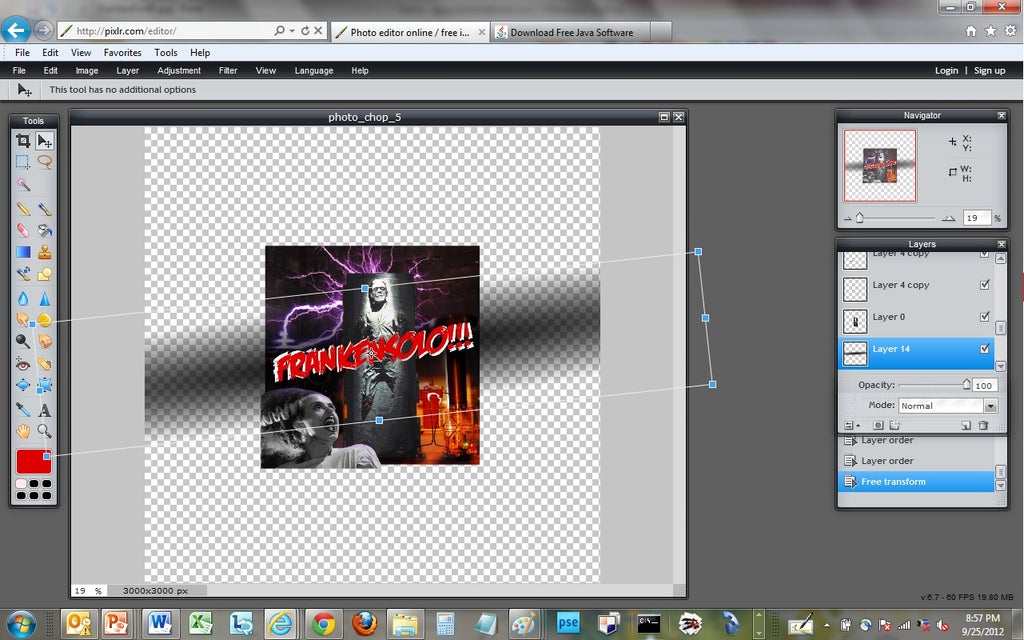Select the Magic Wand tool
1024x640 pixels.
(x=23, y=185)
